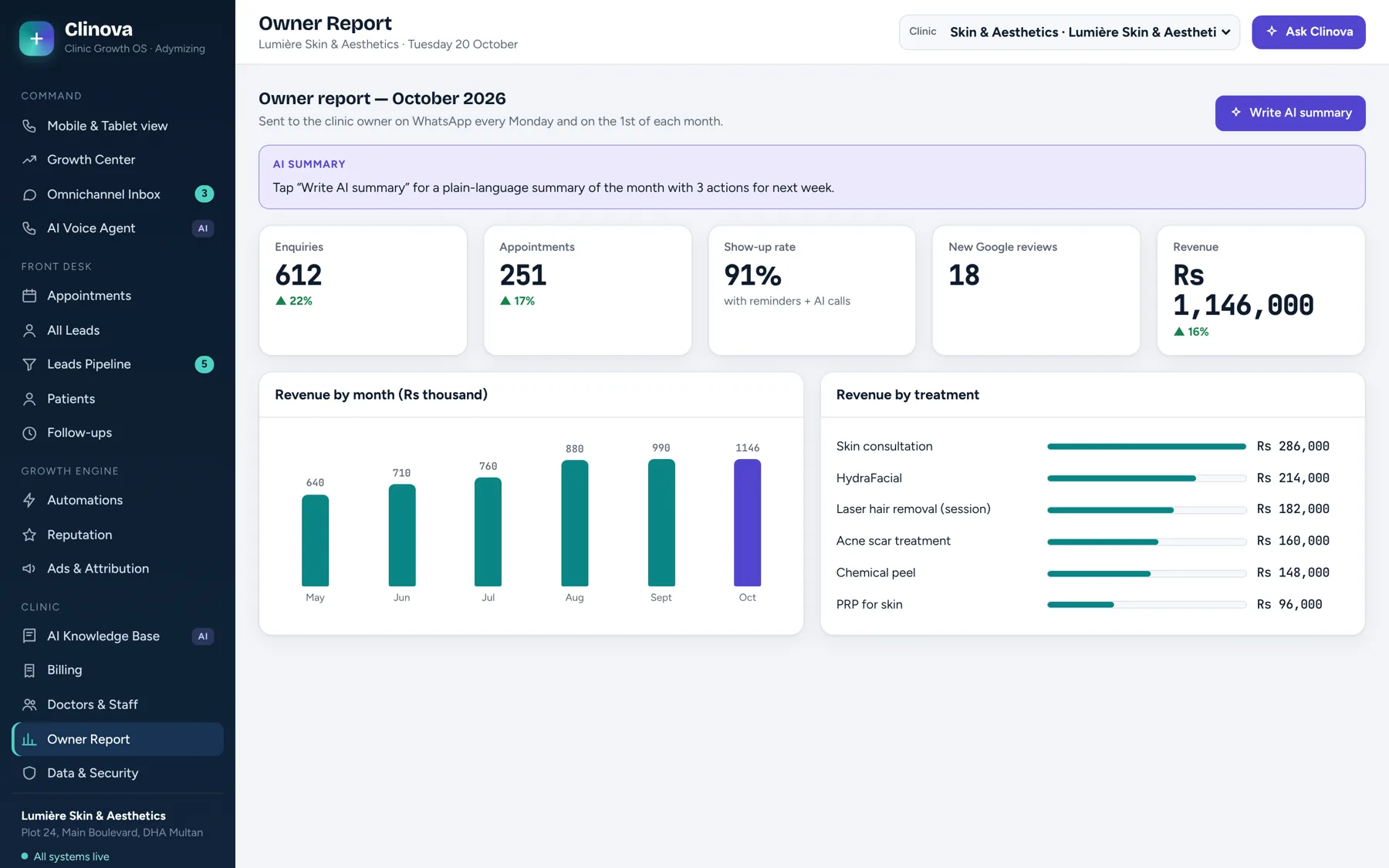Screen dimensions: 1389x868
Task: Click the Owner Report bar chart icon
Action: (29, 739)
